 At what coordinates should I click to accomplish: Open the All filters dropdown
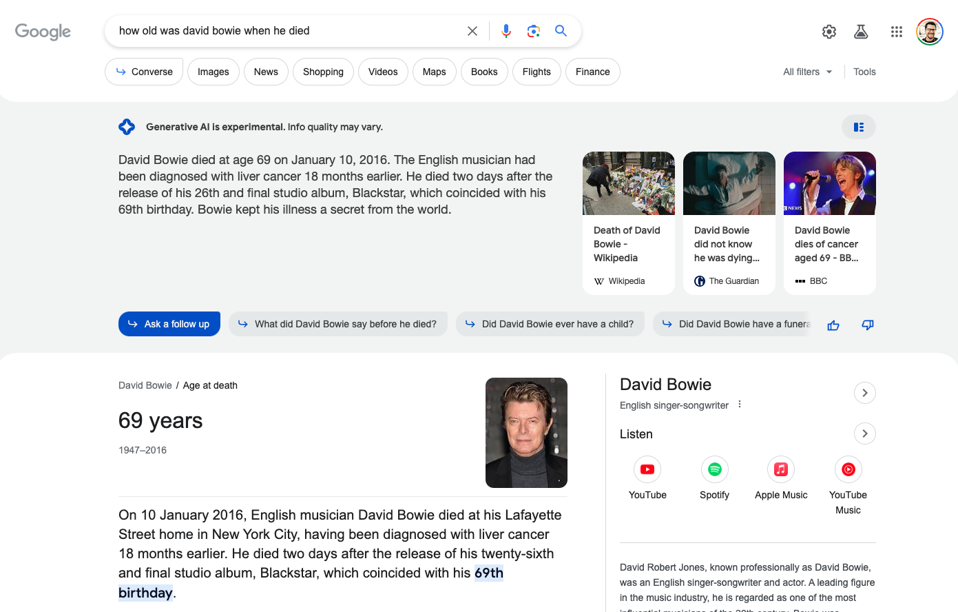point(807,72)
